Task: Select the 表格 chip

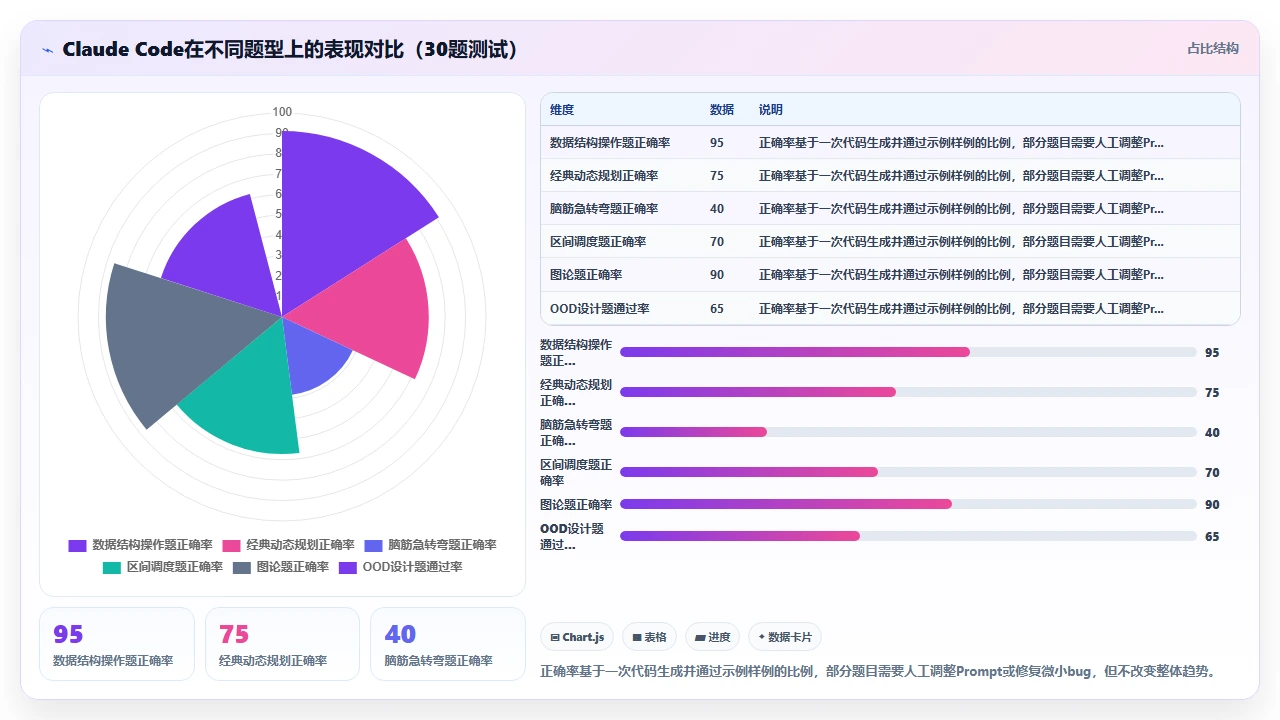Action: click(x=649, y=637)
